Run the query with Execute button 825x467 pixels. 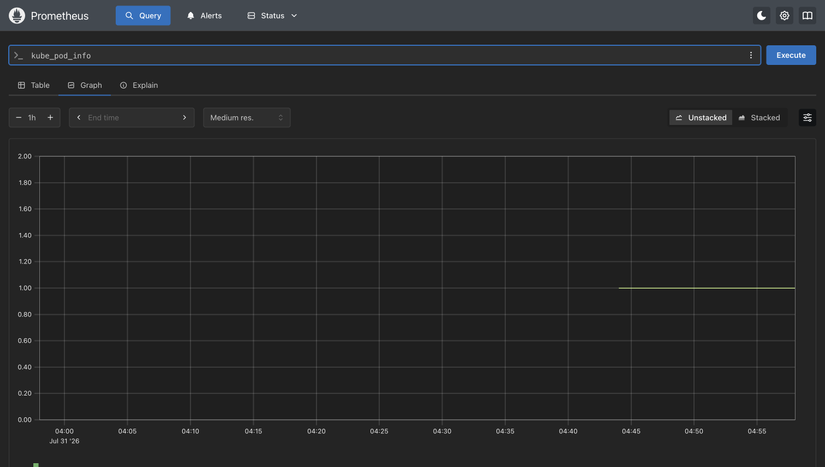[791, 55]
